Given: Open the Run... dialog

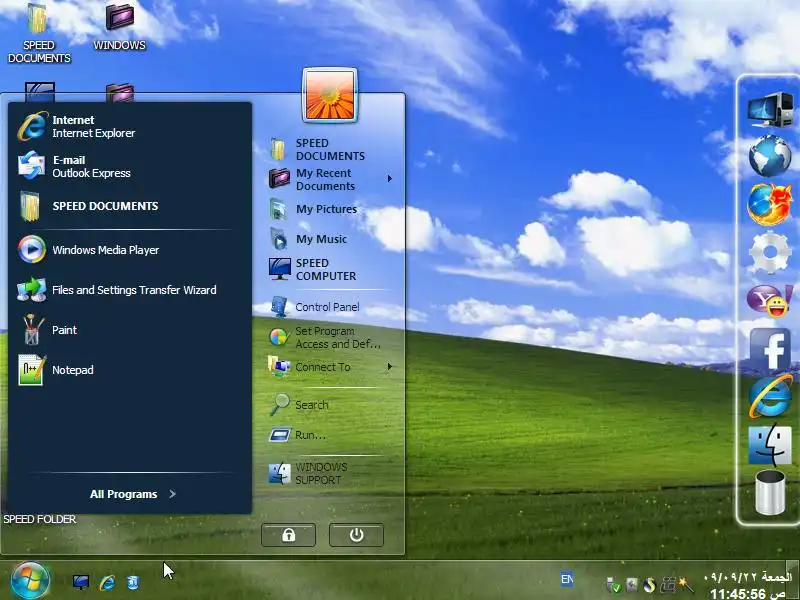Looking at the screenshot, I should click(x=297, y=435).
